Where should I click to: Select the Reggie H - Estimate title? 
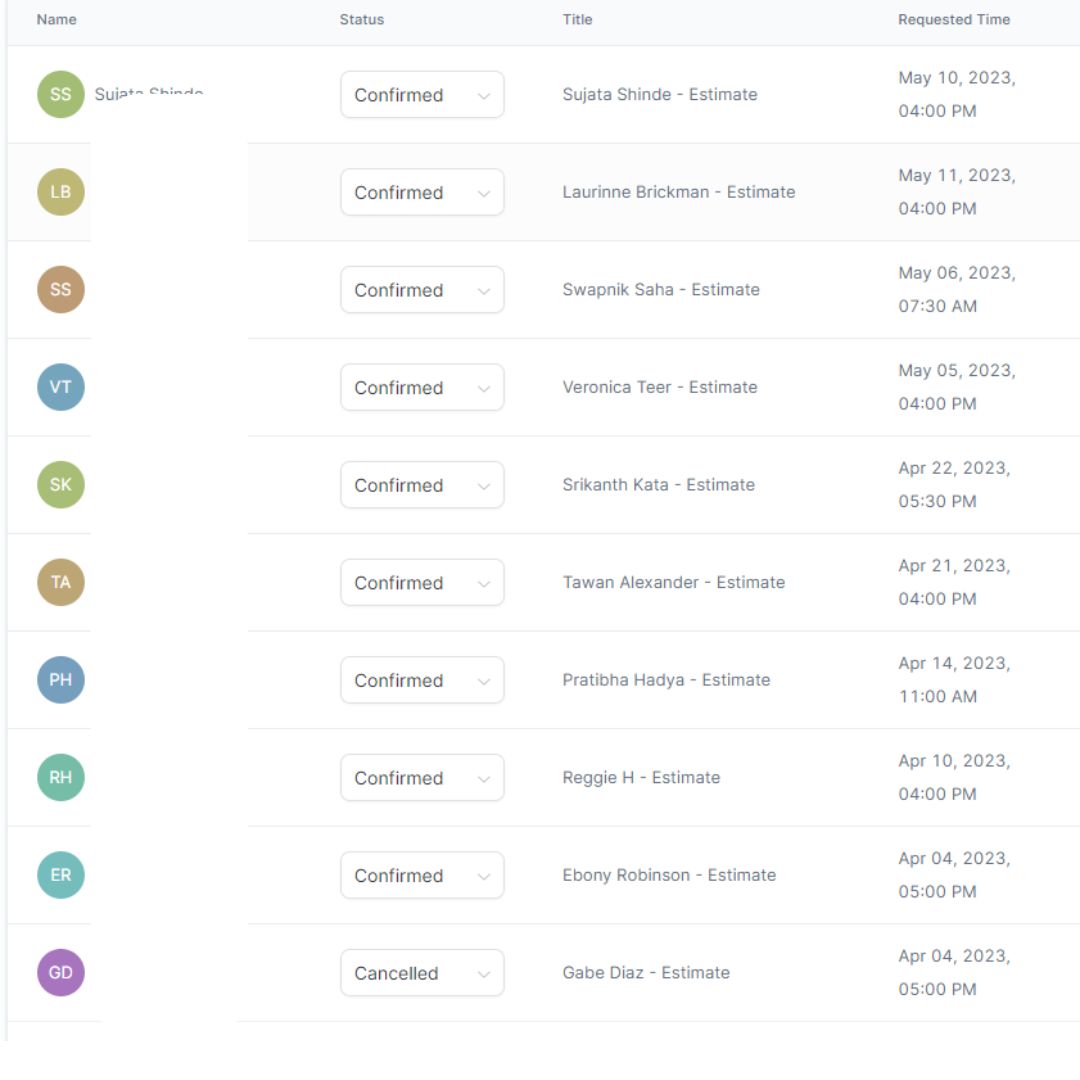coord(641,777)
